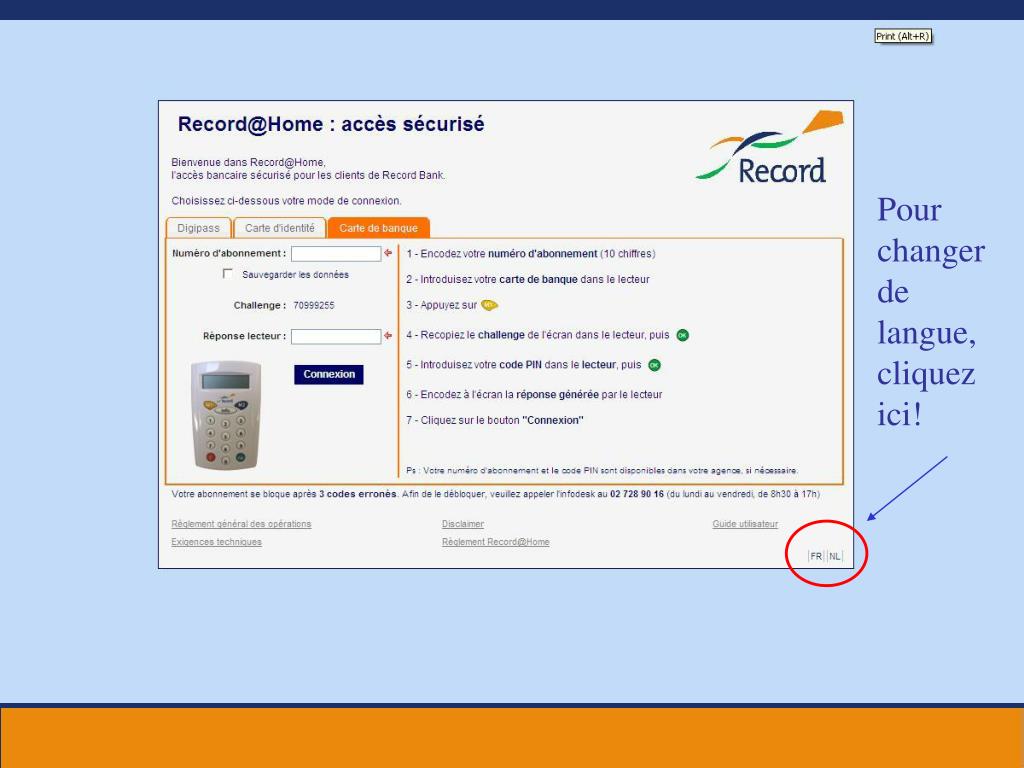Open the Guide utilisateur link
1024x768 pixels.
pyautogui.click(x=745, y=524)
